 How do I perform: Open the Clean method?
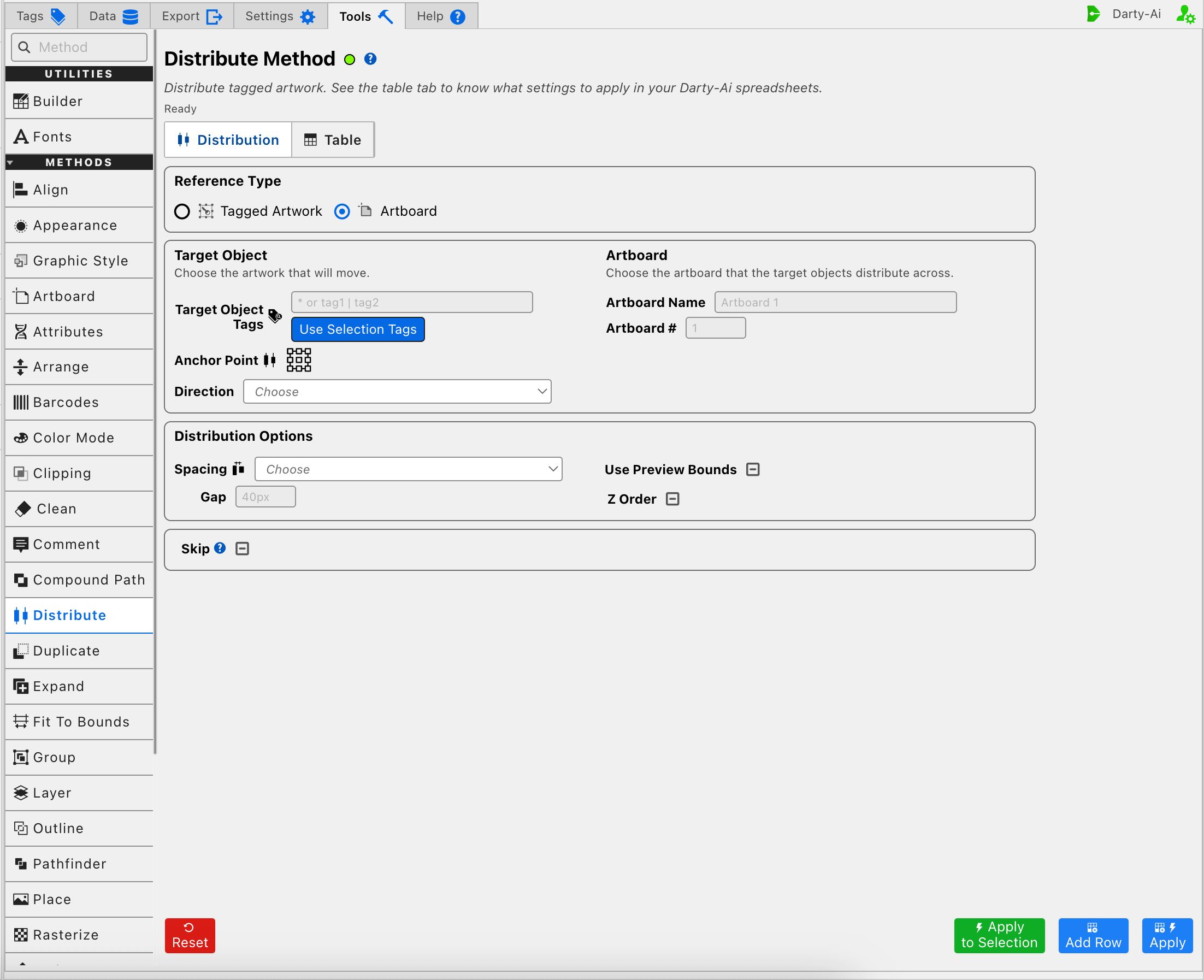point(79,509)
